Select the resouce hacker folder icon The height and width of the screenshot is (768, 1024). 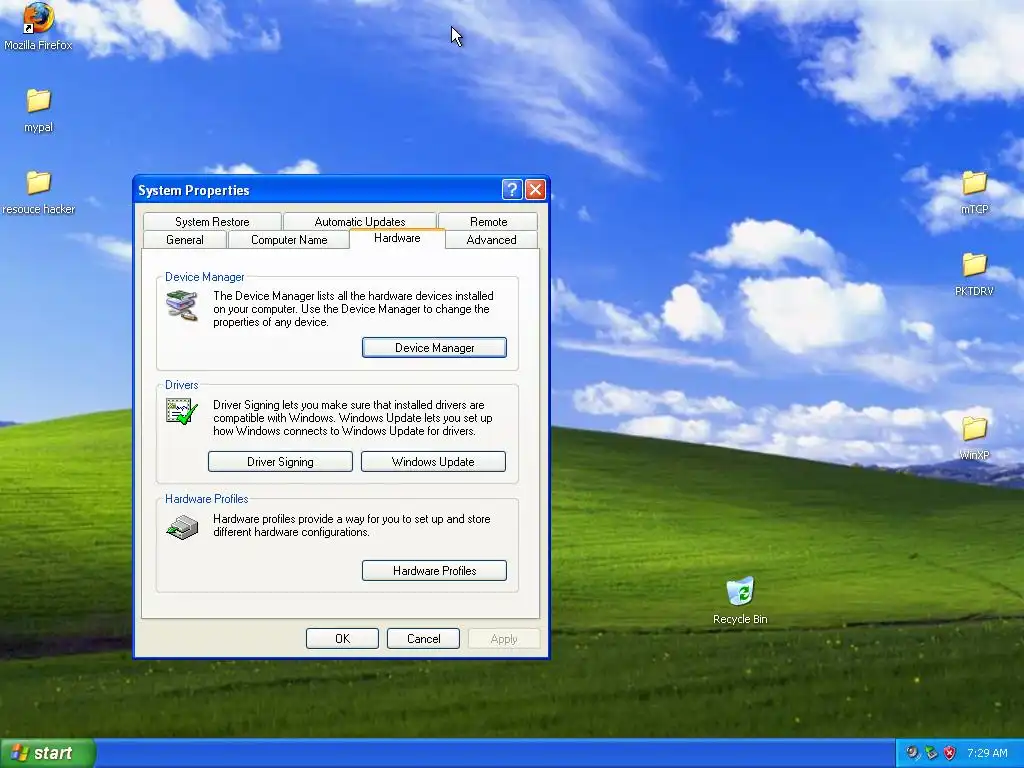[x=38, y=182]
